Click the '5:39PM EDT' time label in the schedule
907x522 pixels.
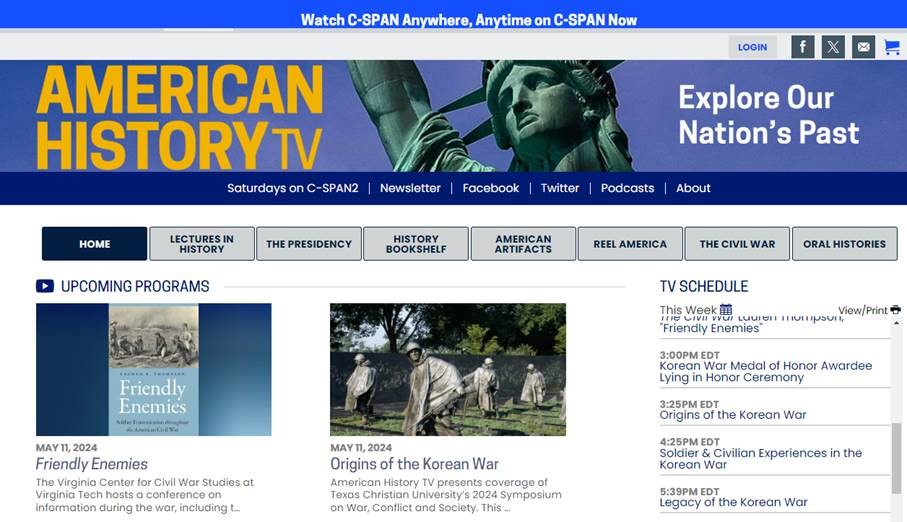coord(690,491)
